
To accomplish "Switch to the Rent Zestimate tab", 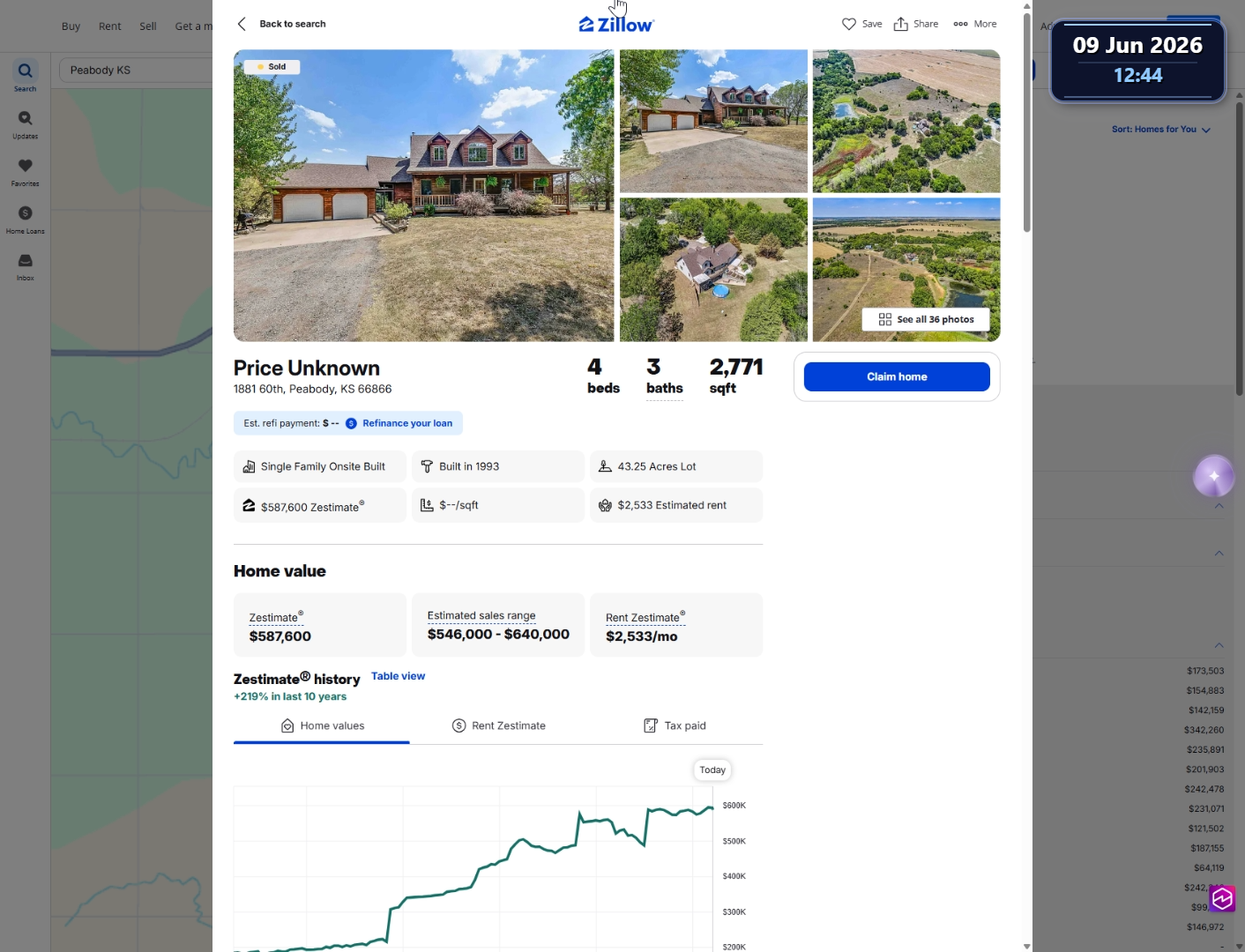I will [x=498, y=725].
